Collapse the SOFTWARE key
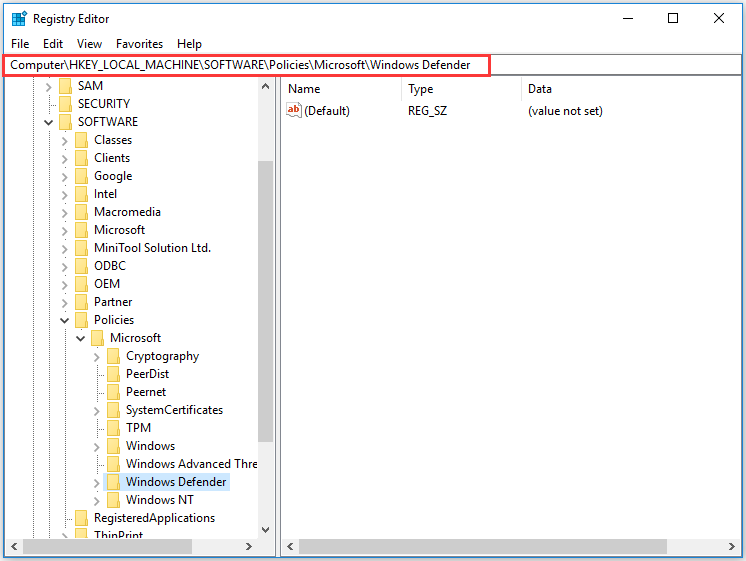Screen dimensions: 746x561 point(48,122)
